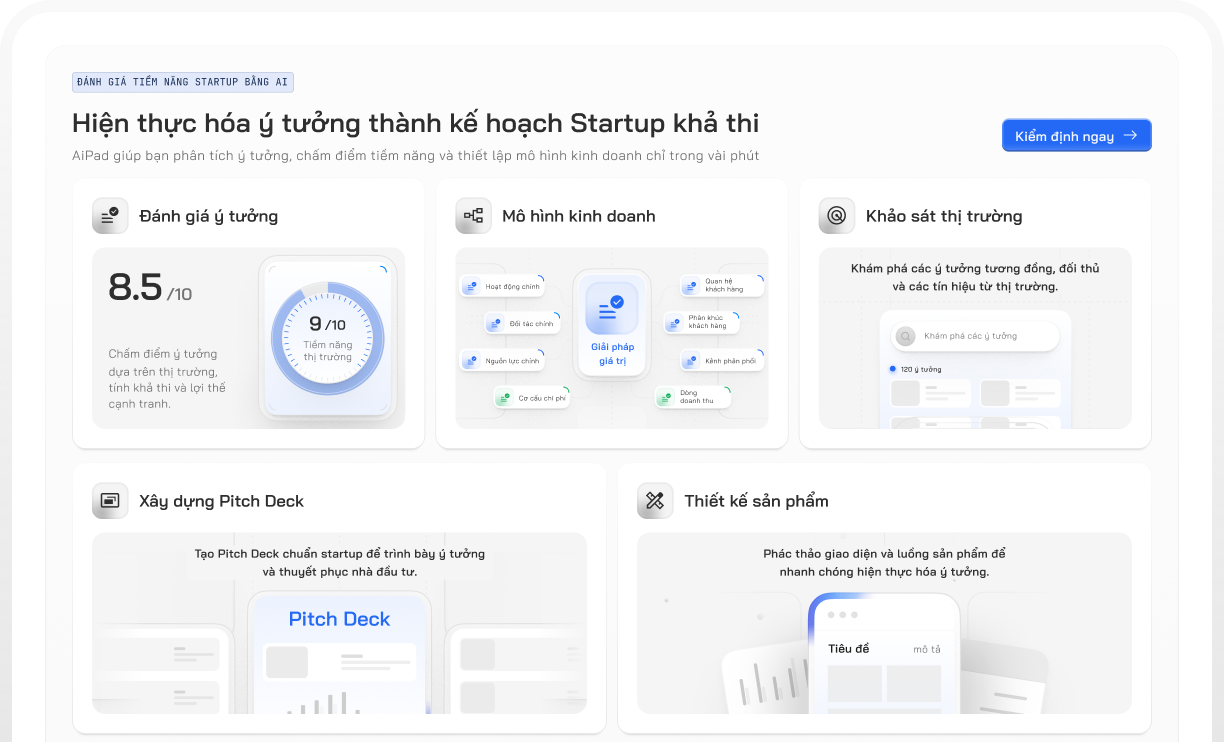Click the Đánh giá ý tưởng checklist icon
The image size is (1224, 742).
pos(110,216)
